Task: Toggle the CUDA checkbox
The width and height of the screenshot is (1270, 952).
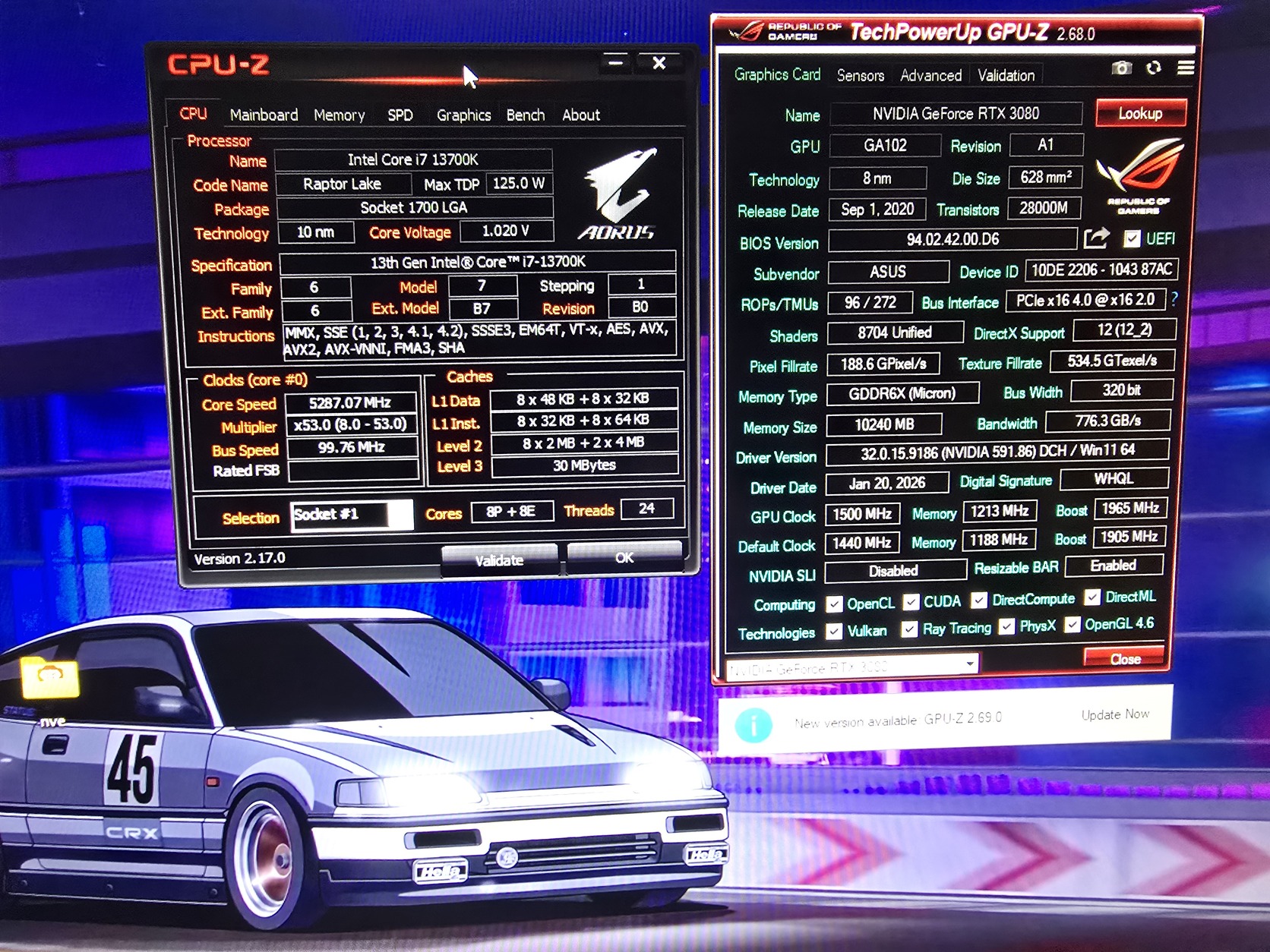Action: (x=911, y=603)
